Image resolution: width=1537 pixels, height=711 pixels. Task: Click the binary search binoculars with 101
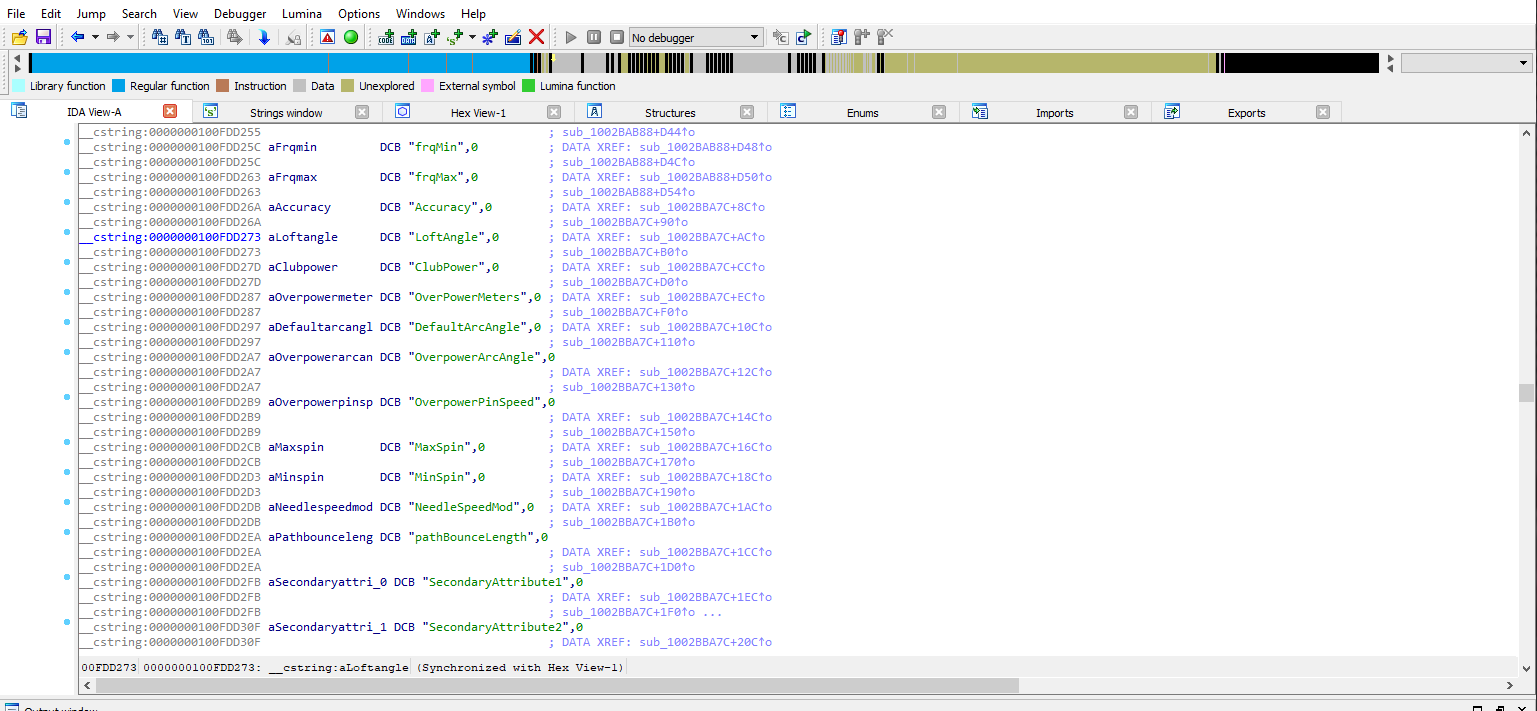207,37
